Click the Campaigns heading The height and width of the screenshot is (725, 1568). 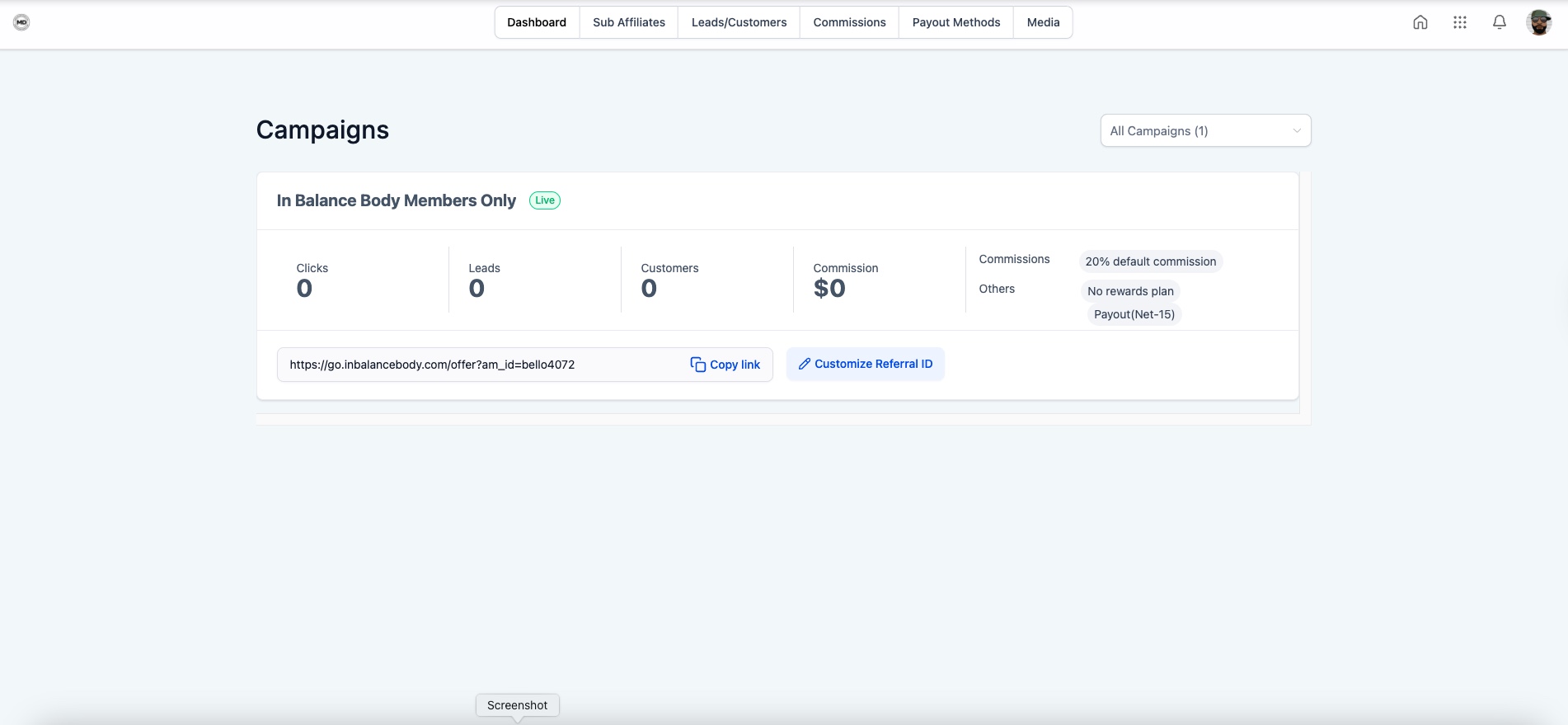pyautogui.click(x=322, y=130)
